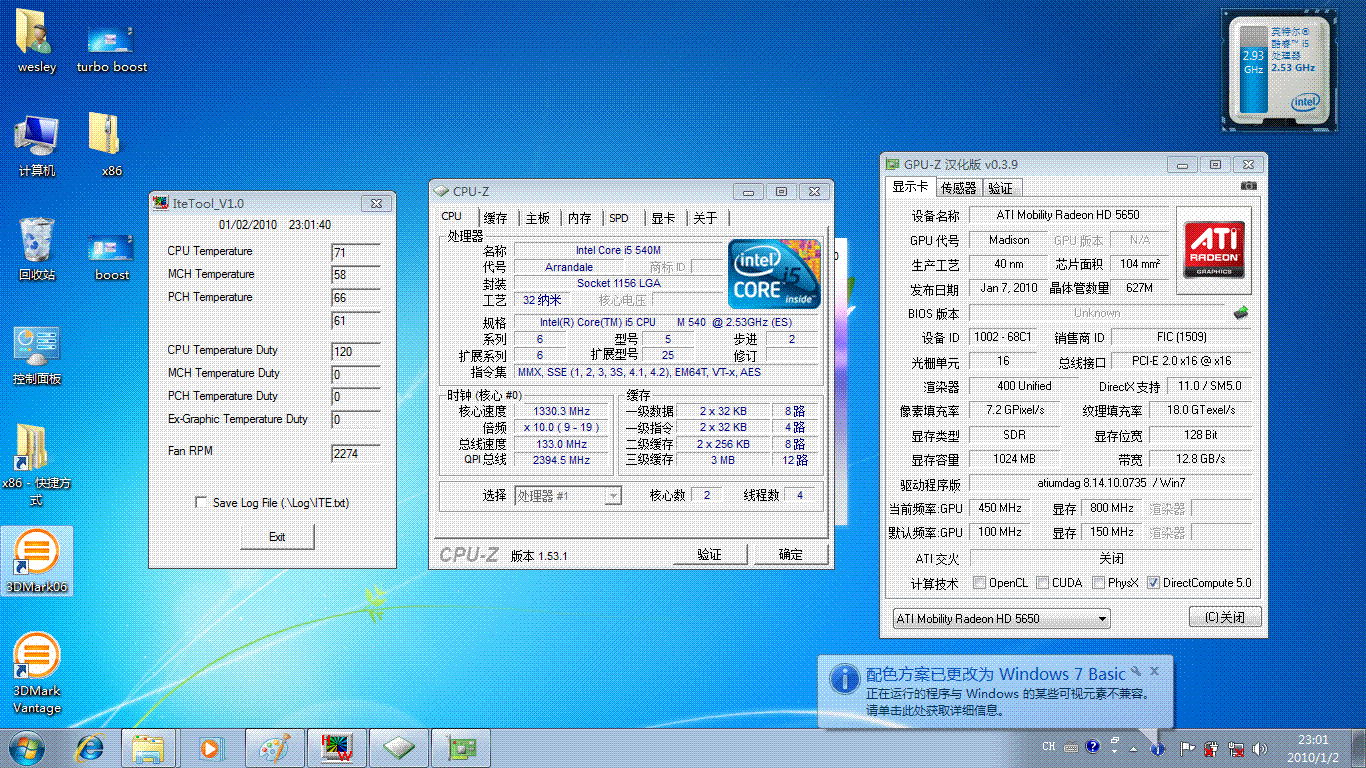Switch to the 传感器 tab in GPU-Z
1366x768 pixels.
pyautogui.click(x=958, y=187)
